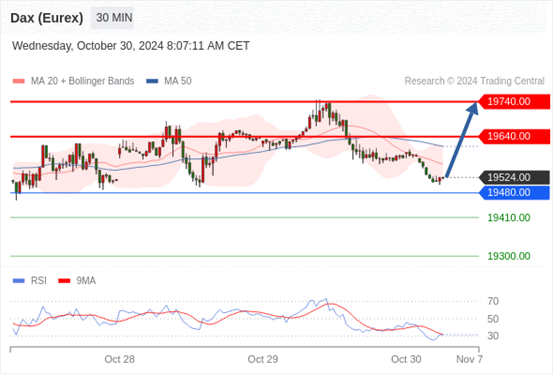Click the 9MA red legend swatch
The height and width of the screenshot is (375, 553).
64,281
